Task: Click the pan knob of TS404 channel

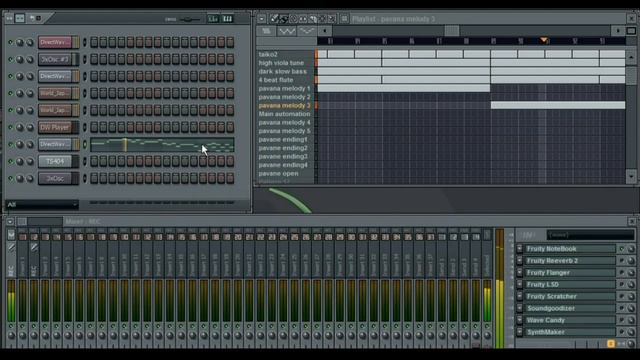Action: pos(20,162)
